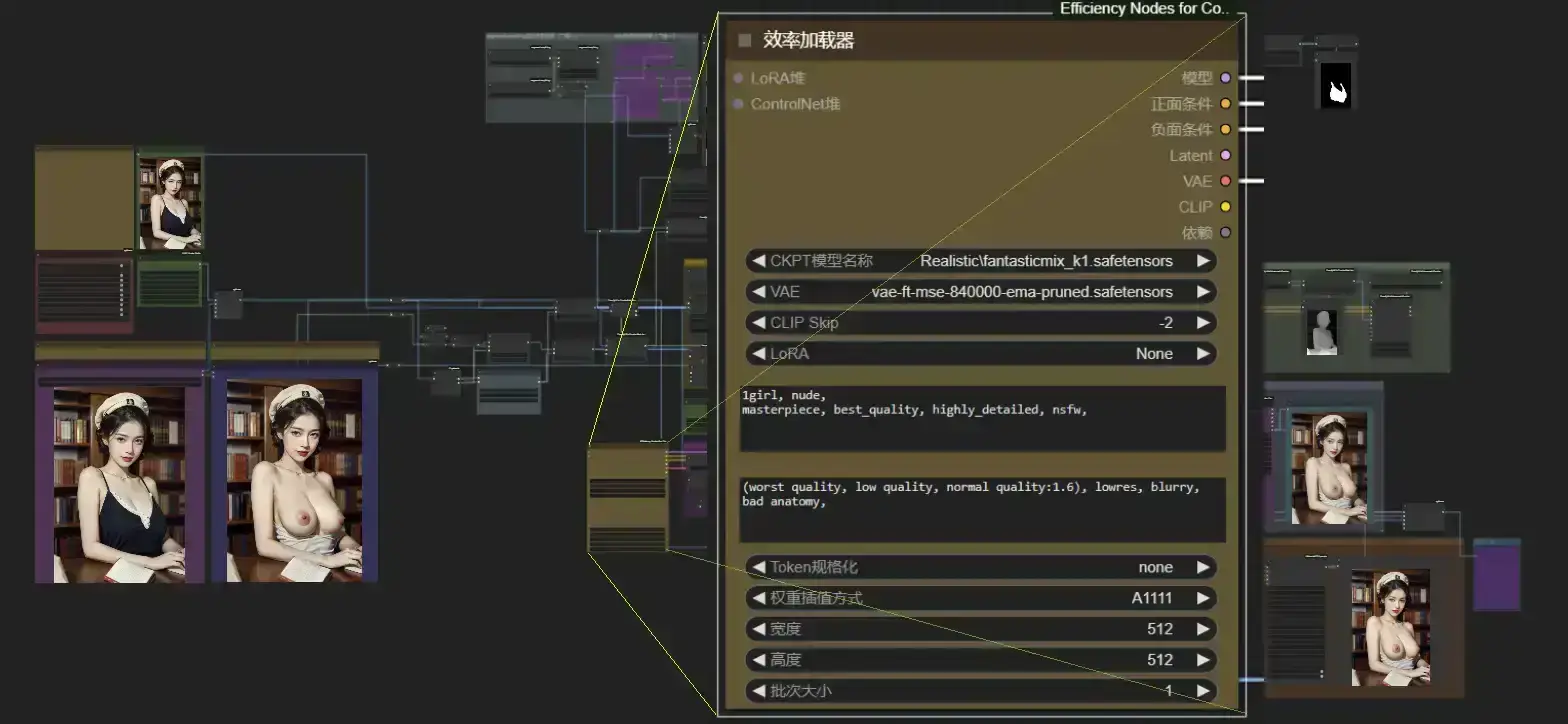Screen dimensions: 1568x724
Task: Increase 宽度 value with right arrow
Action: pos(1203,629)
